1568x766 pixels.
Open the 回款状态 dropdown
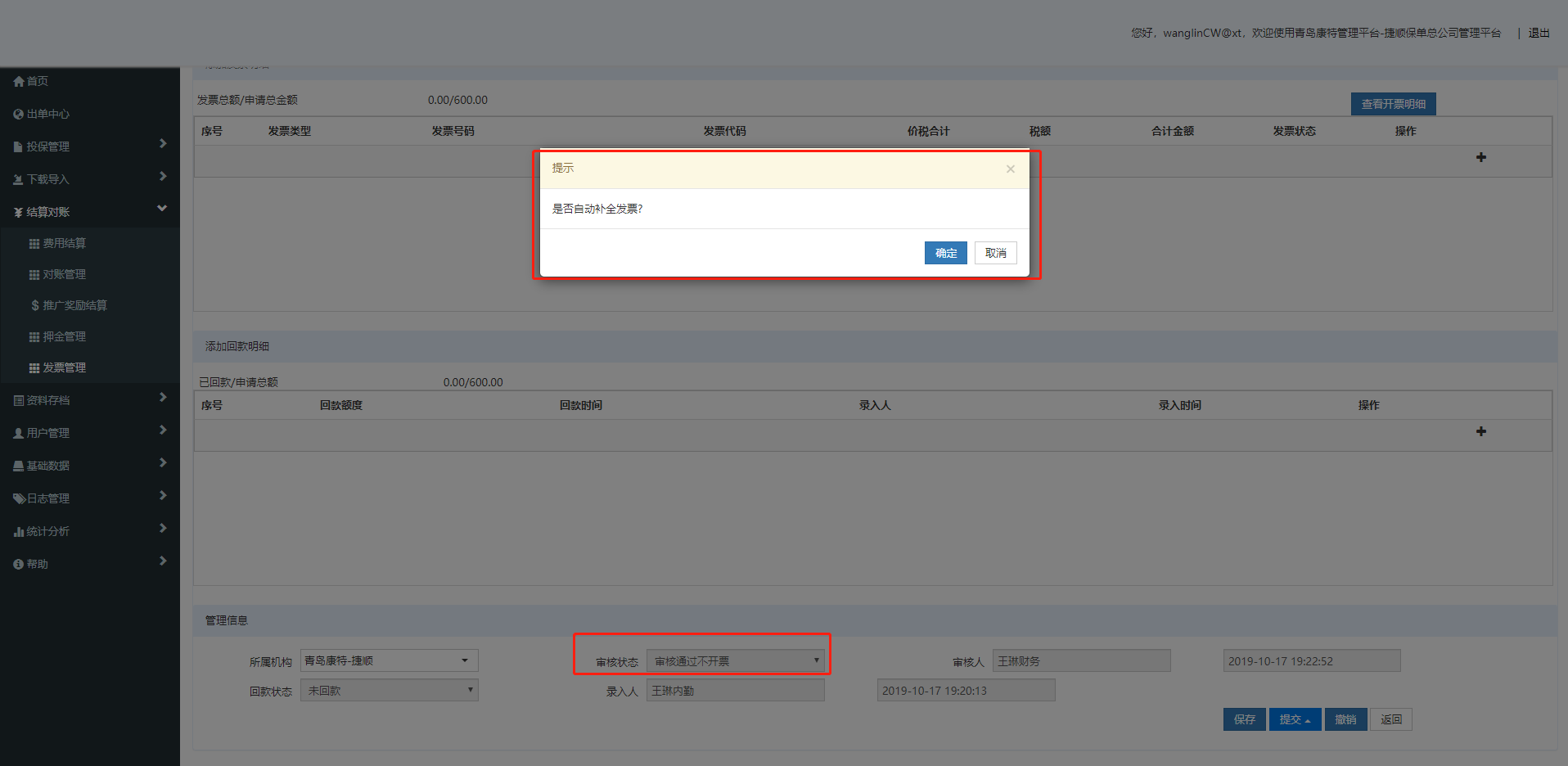[x=390, y=690]
